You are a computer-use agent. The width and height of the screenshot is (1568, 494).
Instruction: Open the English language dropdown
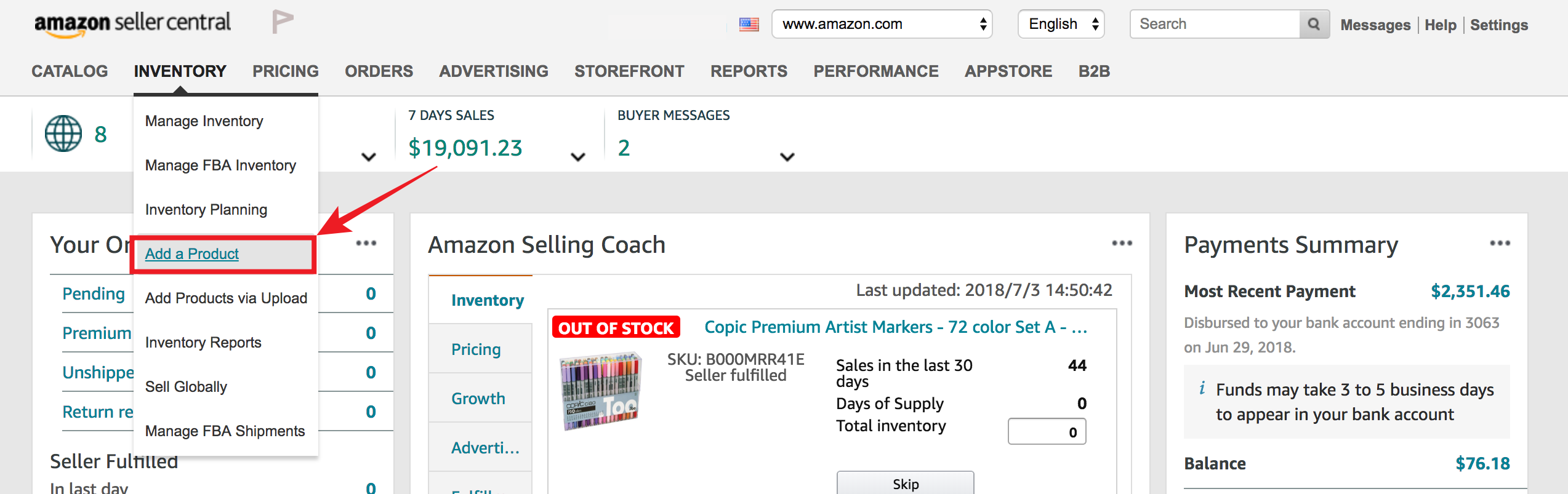click(1061, 24)
